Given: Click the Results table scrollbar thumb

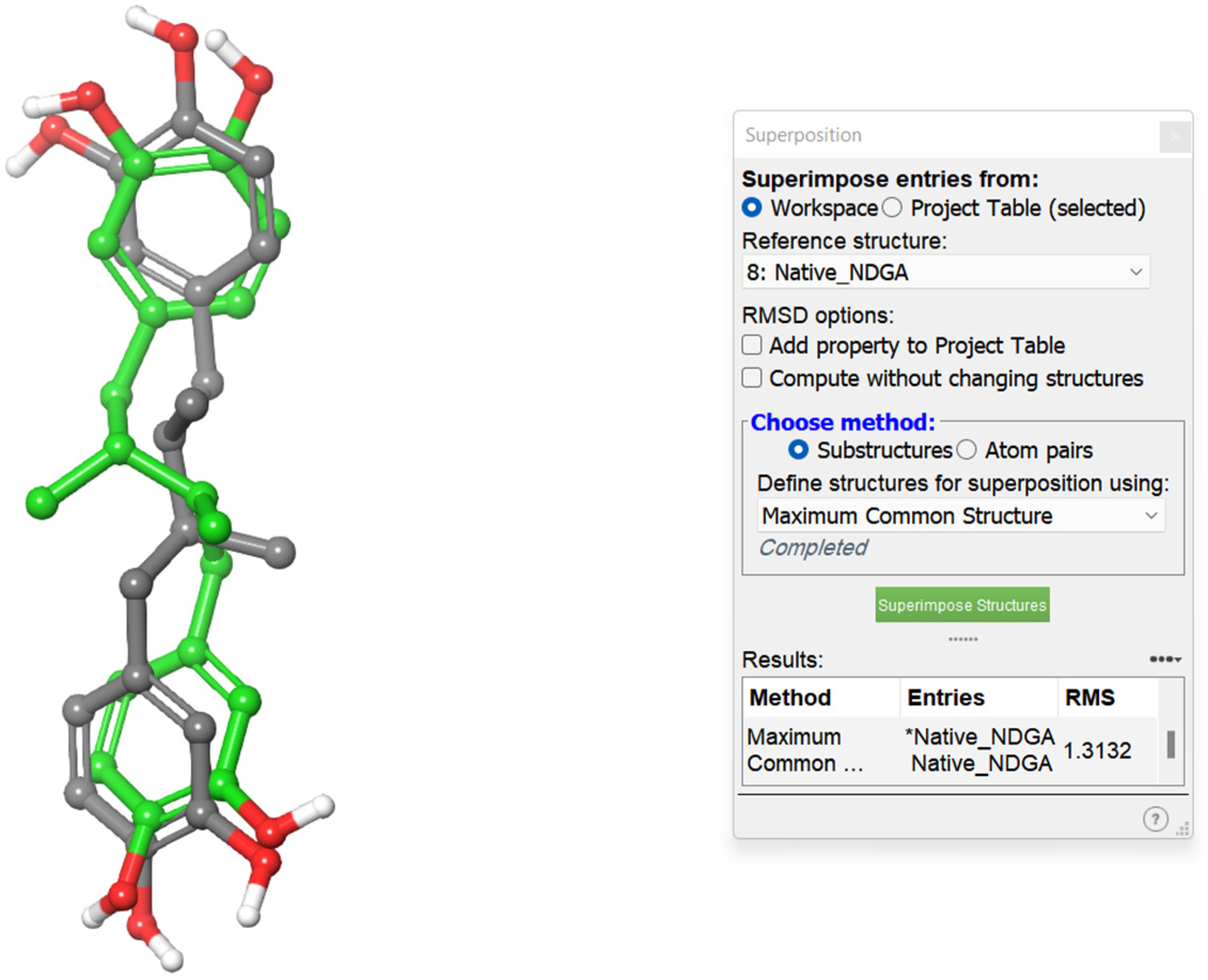Looking at the screenshot, I should [1170, 744].
